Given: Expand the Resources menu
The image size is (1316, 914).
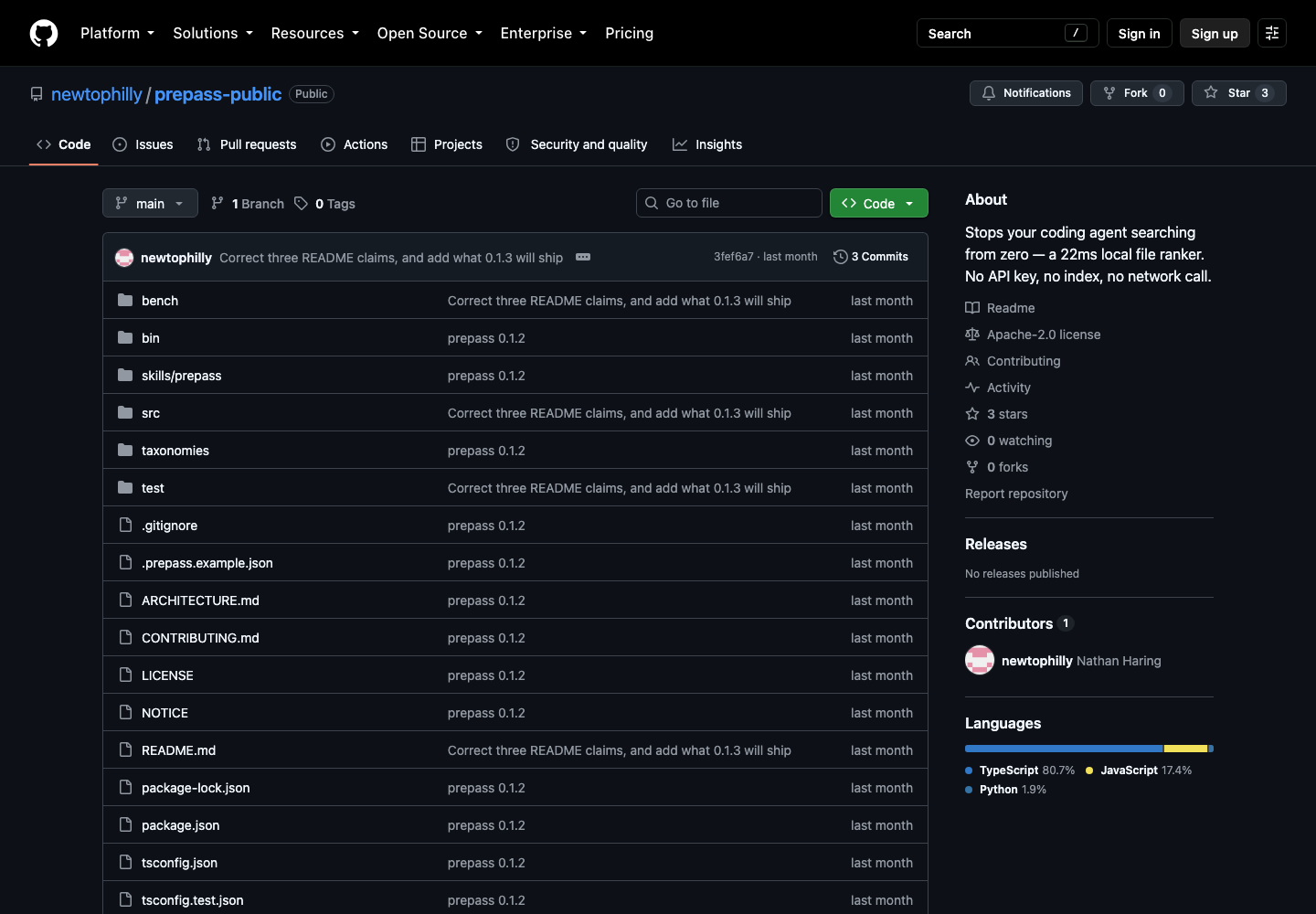Looking at the screenshot, I should pos(315,33).
